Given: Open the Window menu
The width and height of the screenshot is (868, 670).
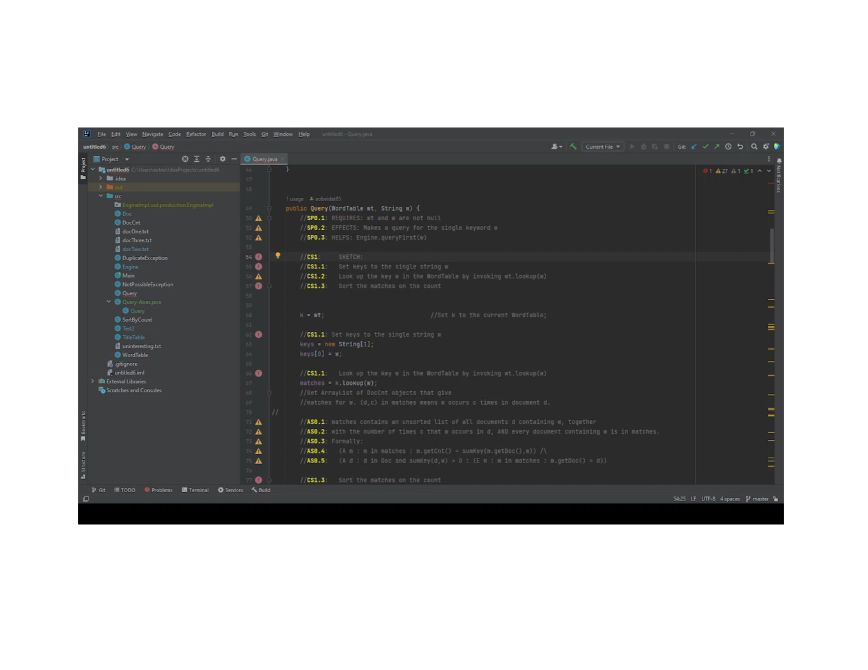Looking at the screenshot, I should (x=283, y=134).
